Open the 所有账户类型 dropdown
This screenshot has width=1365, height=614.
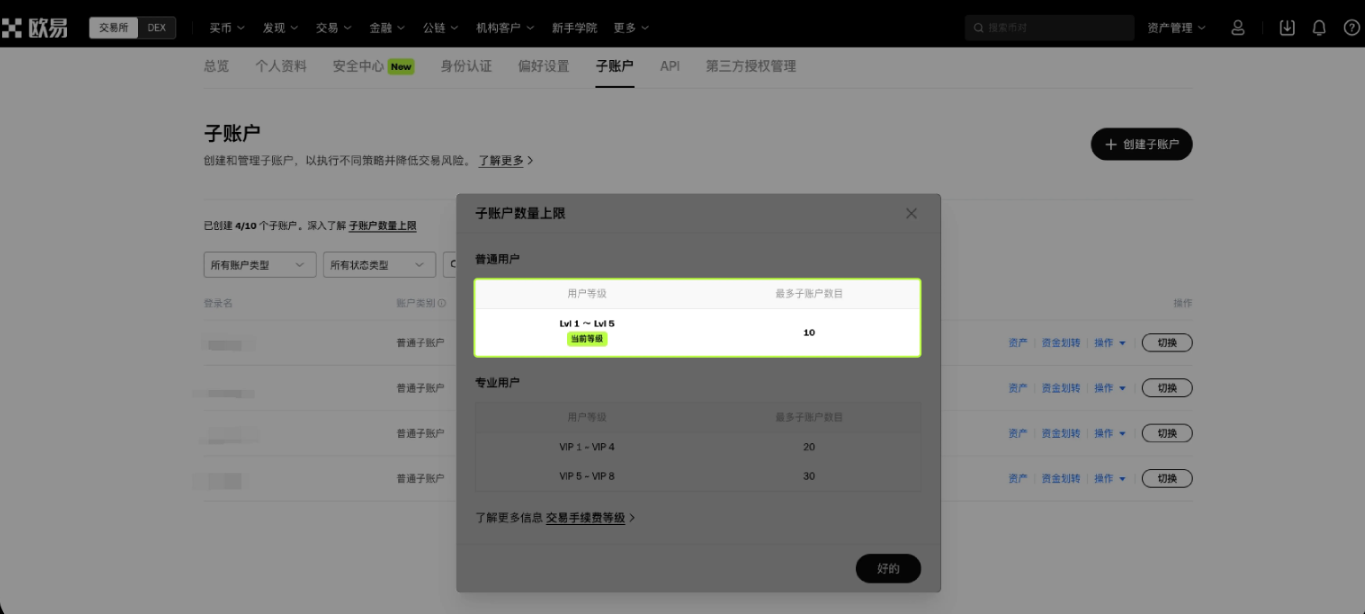(259, 264)
